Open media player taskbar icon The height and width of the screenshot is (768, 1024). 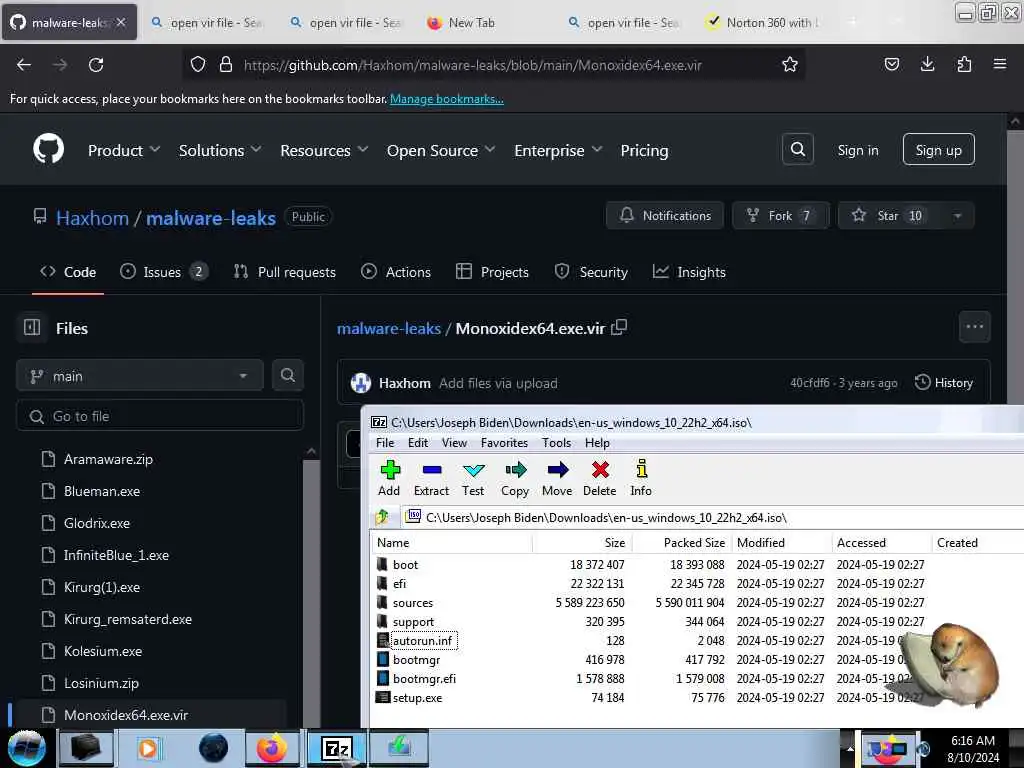coord(148,748)
